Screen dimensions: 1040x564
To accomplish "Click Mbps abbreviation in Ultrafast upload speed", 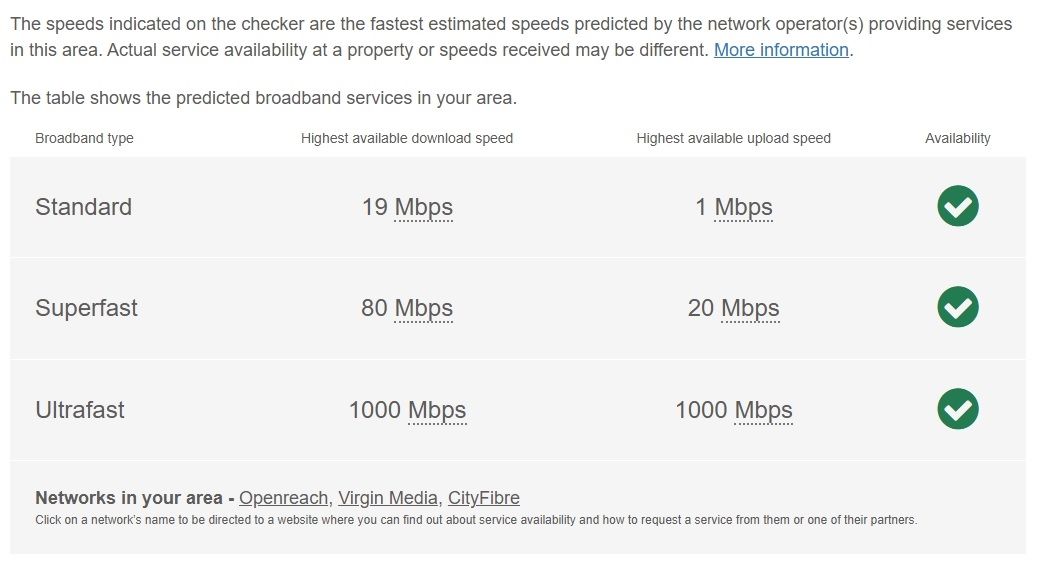I will click(x=763, y=410).
